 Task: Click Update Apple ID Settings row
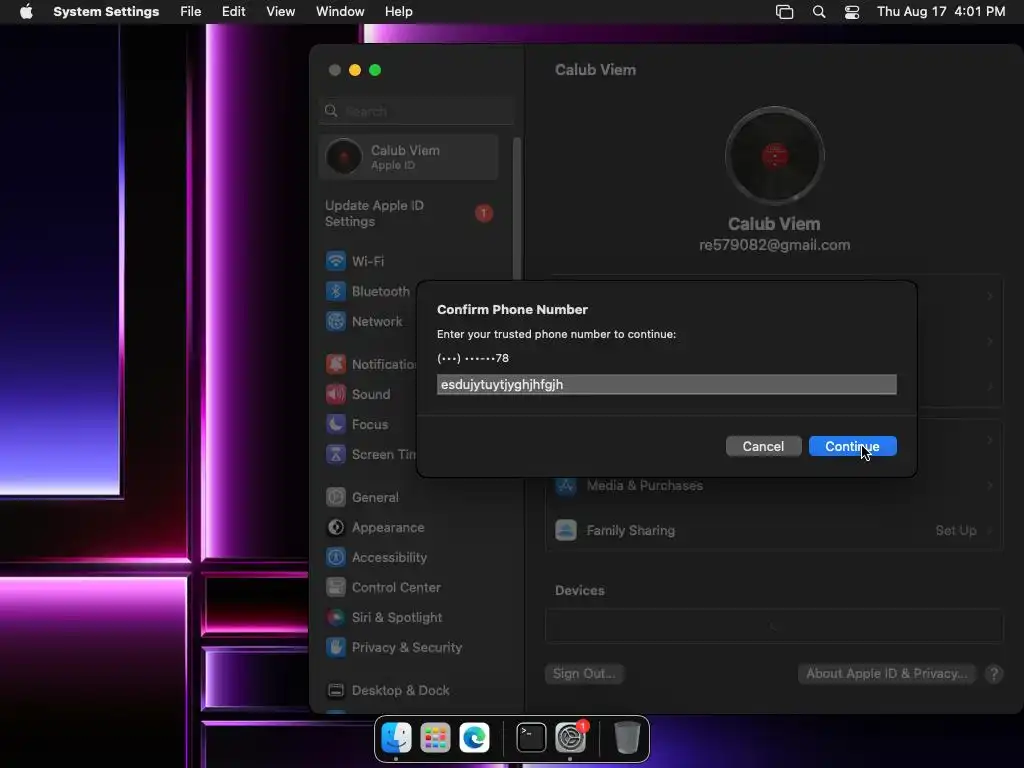click(x=408, y=213)
